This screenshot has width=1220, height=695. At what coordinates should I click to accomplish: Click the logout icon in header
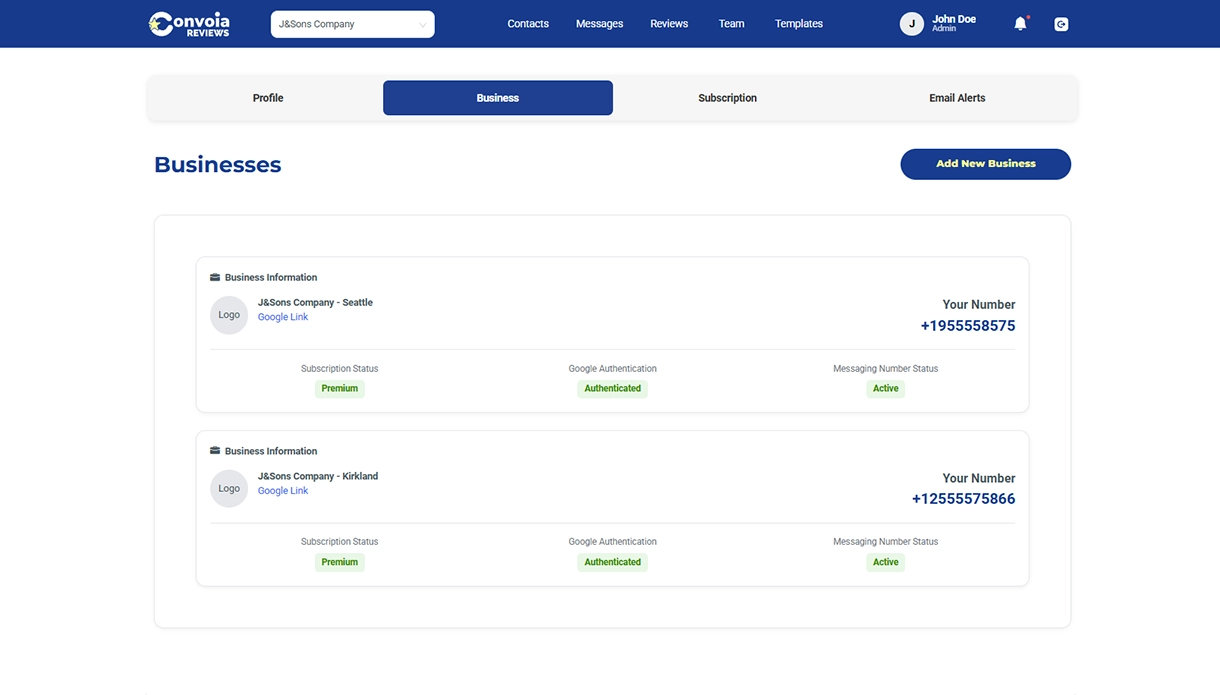point(1061,24)
